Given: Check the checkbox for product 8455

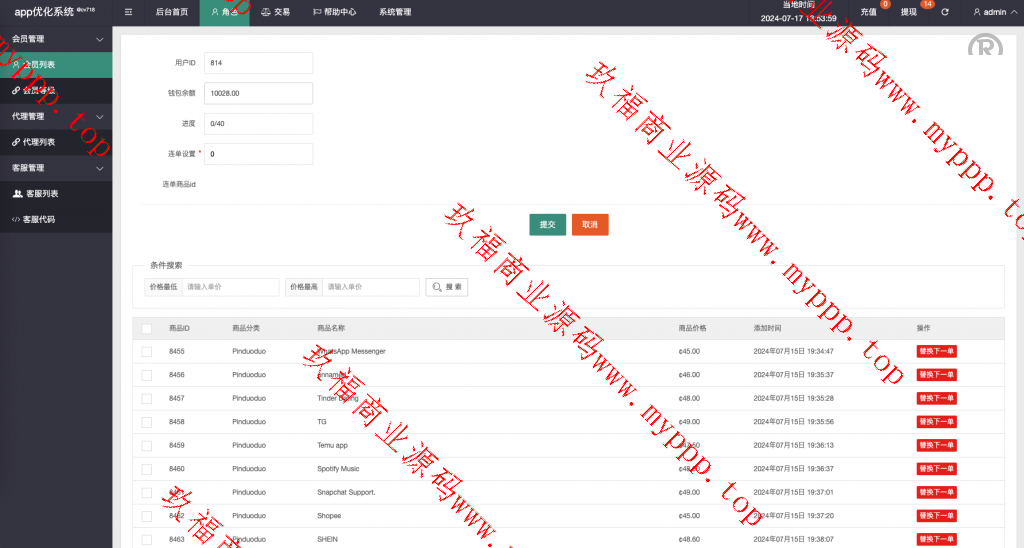Looking at the screenshot, I should click(x=147, y=352).
